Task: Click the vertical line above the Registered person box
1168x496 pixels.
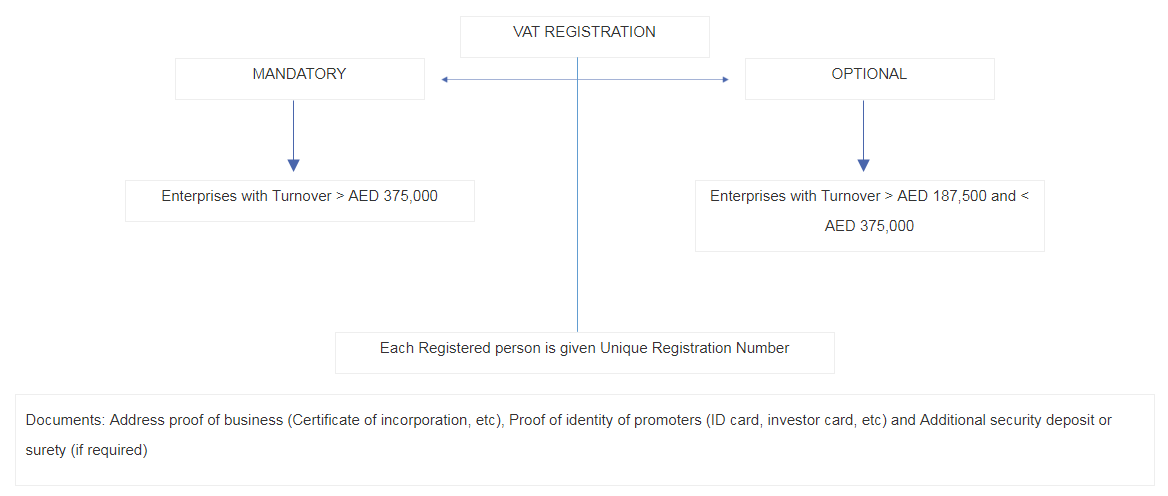Action: [x=578, y=250]
